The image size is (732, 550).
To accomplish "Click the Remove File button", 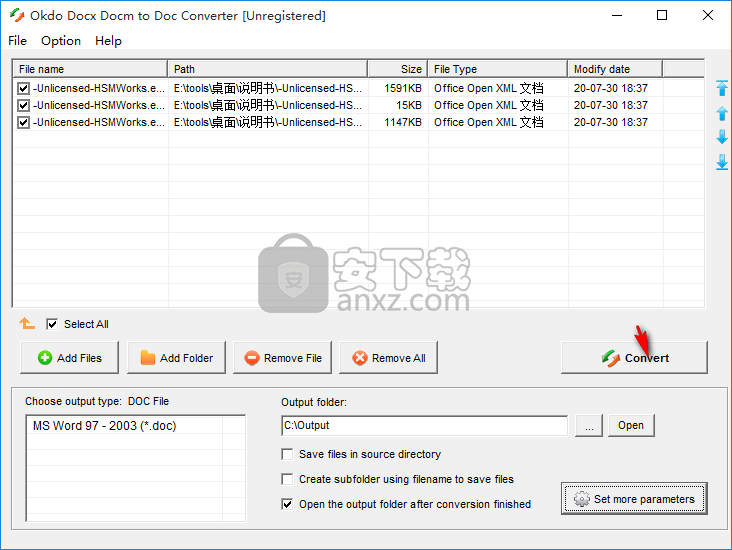I will [x=282, y=358].
